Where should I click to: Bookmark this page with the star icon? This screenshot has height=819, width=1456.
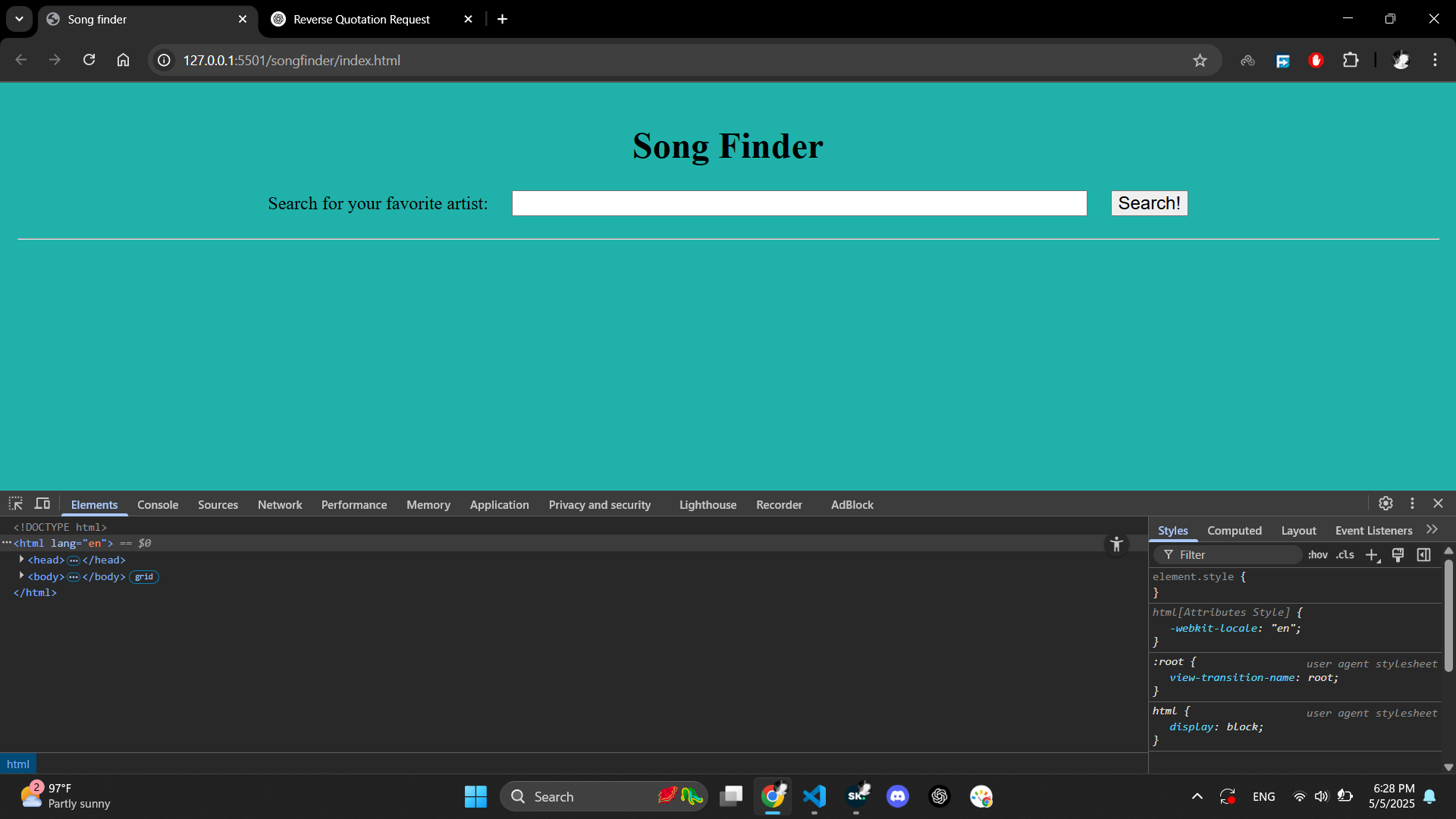click(x=1200, y=61)
